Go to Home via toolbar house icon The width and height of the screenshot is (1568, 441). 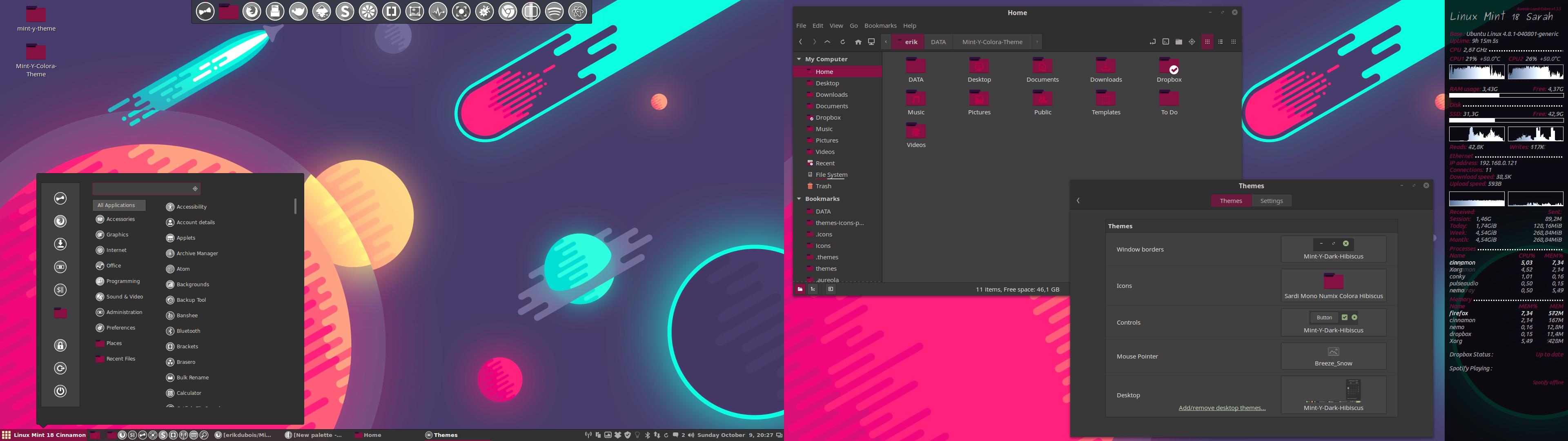[x=857, y=42]
